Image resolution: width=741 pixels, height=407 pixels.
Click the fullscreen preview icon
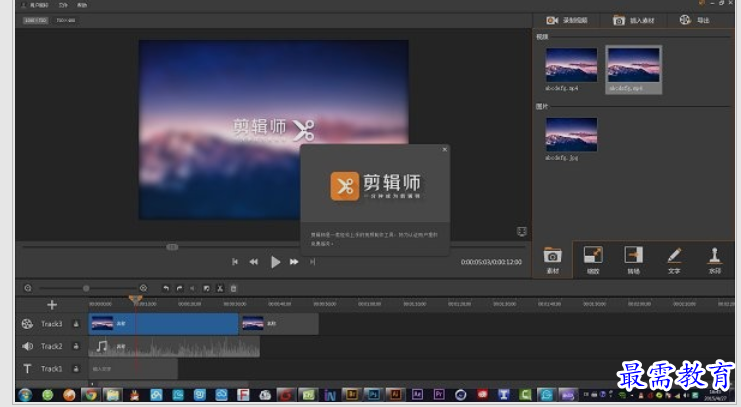click(x=521, y=231)
